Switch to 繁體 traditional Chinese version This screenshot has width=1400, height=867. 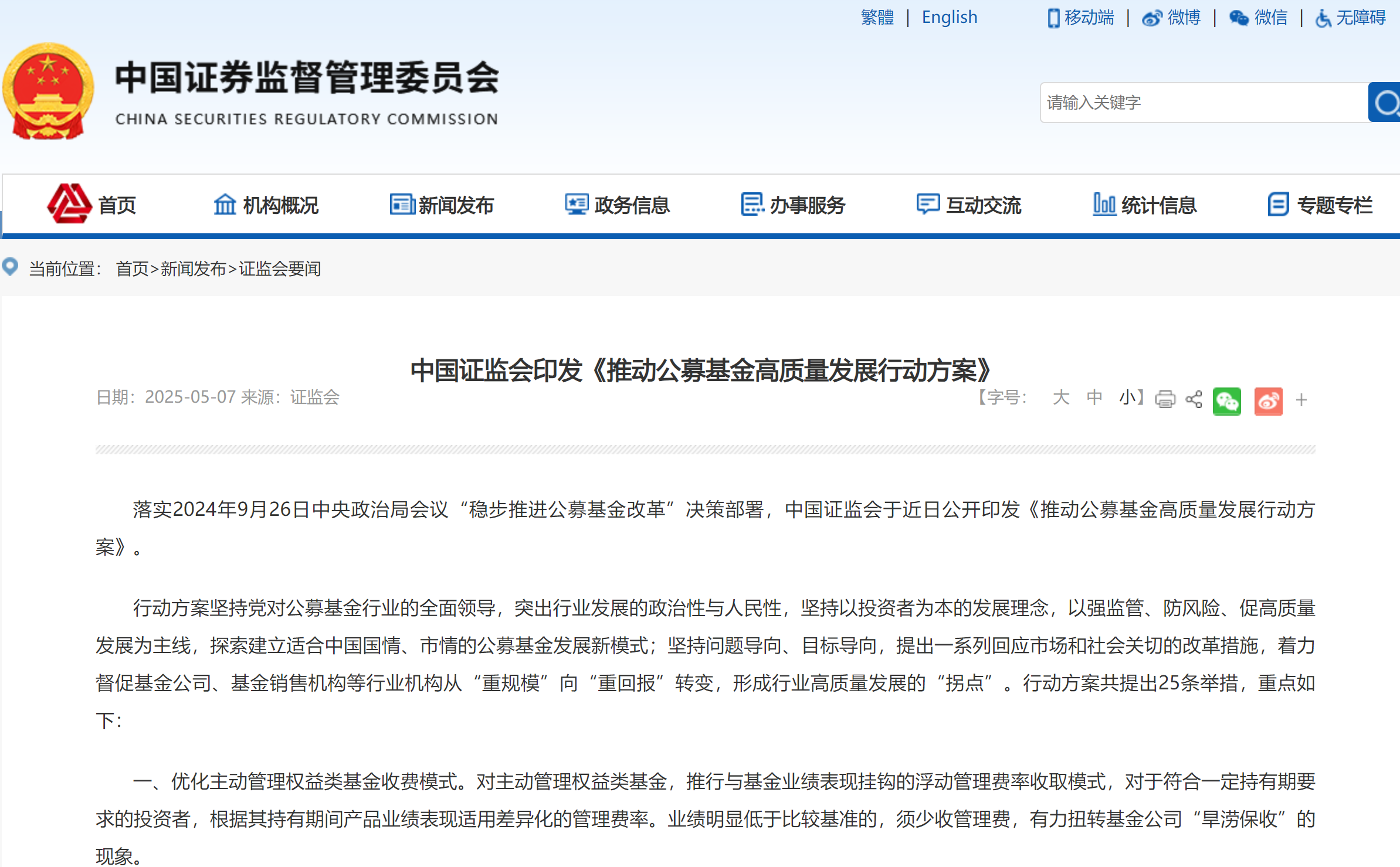(877, 18)
